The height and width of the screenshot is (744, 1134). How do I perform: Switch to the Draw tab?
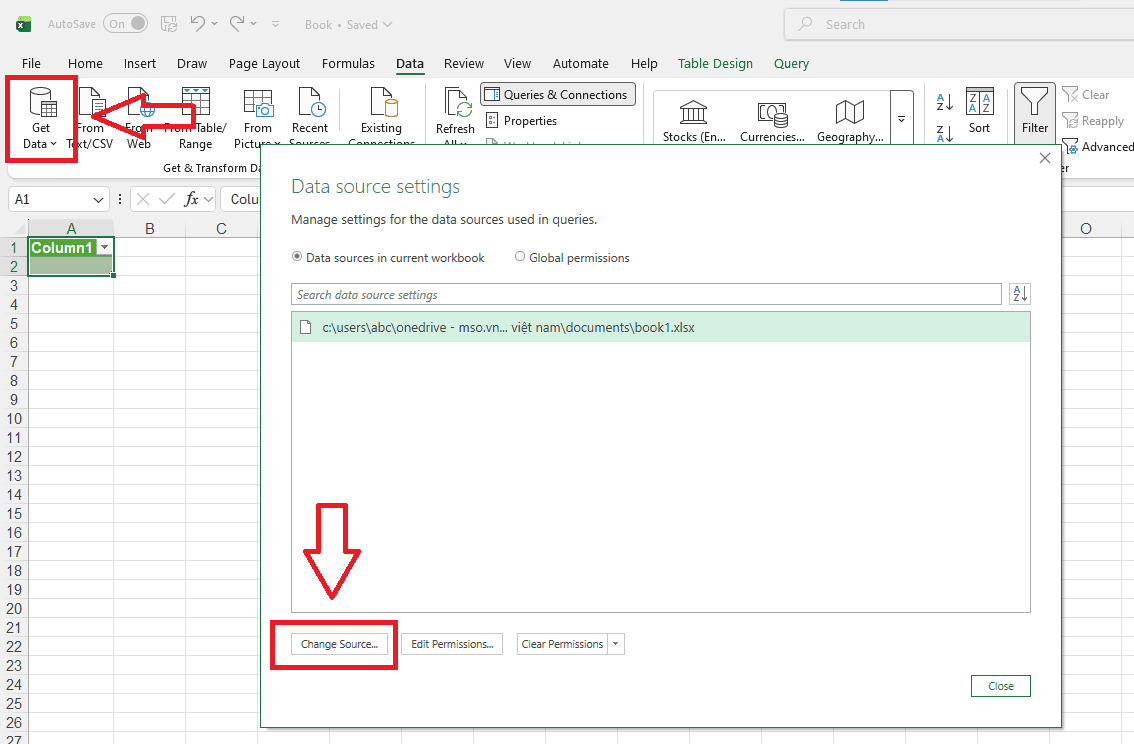point(192,64)
